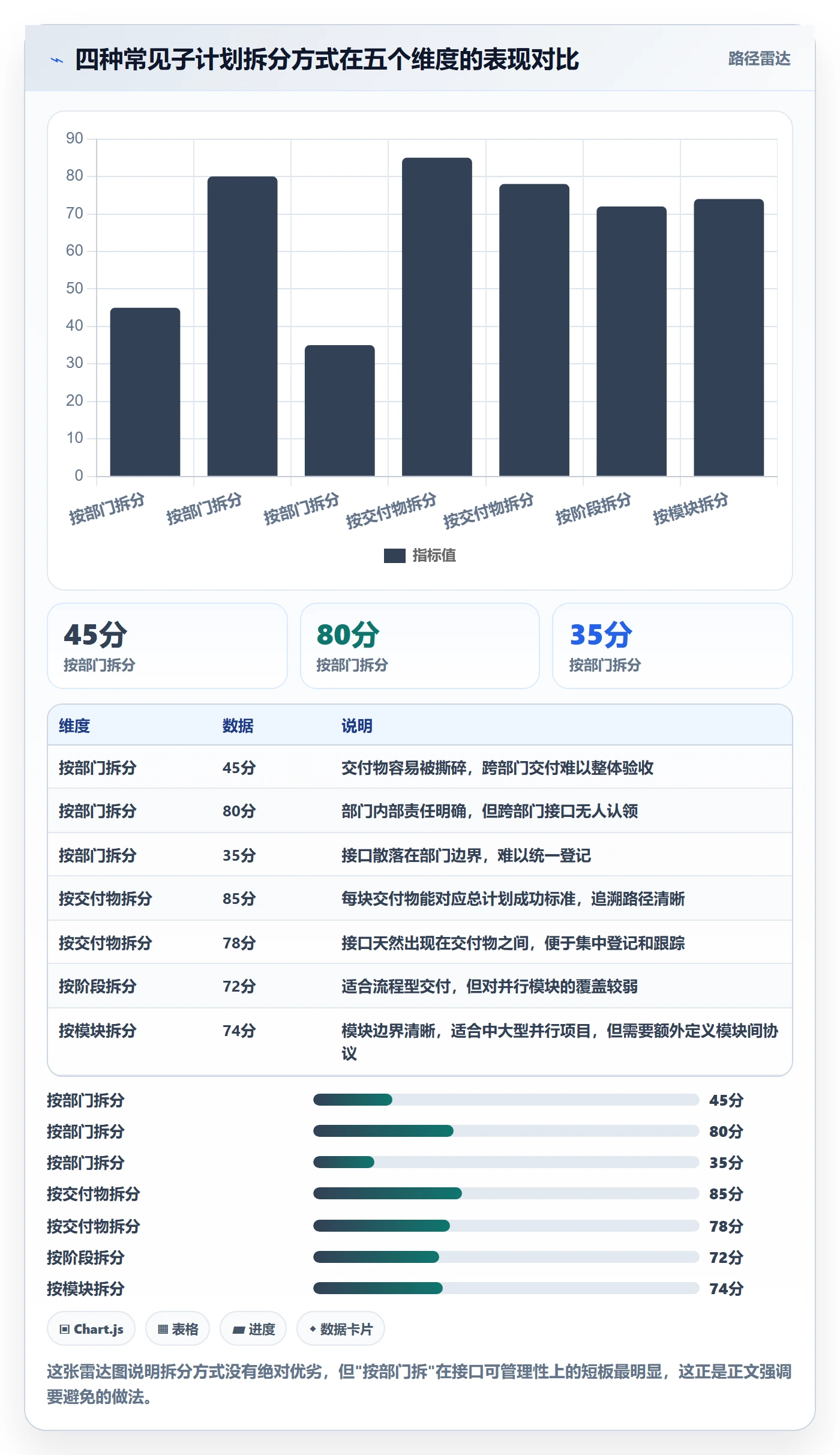
Task: Select the 表格 tag chip
Action: pyautogui.click(x=178, y=1329)
